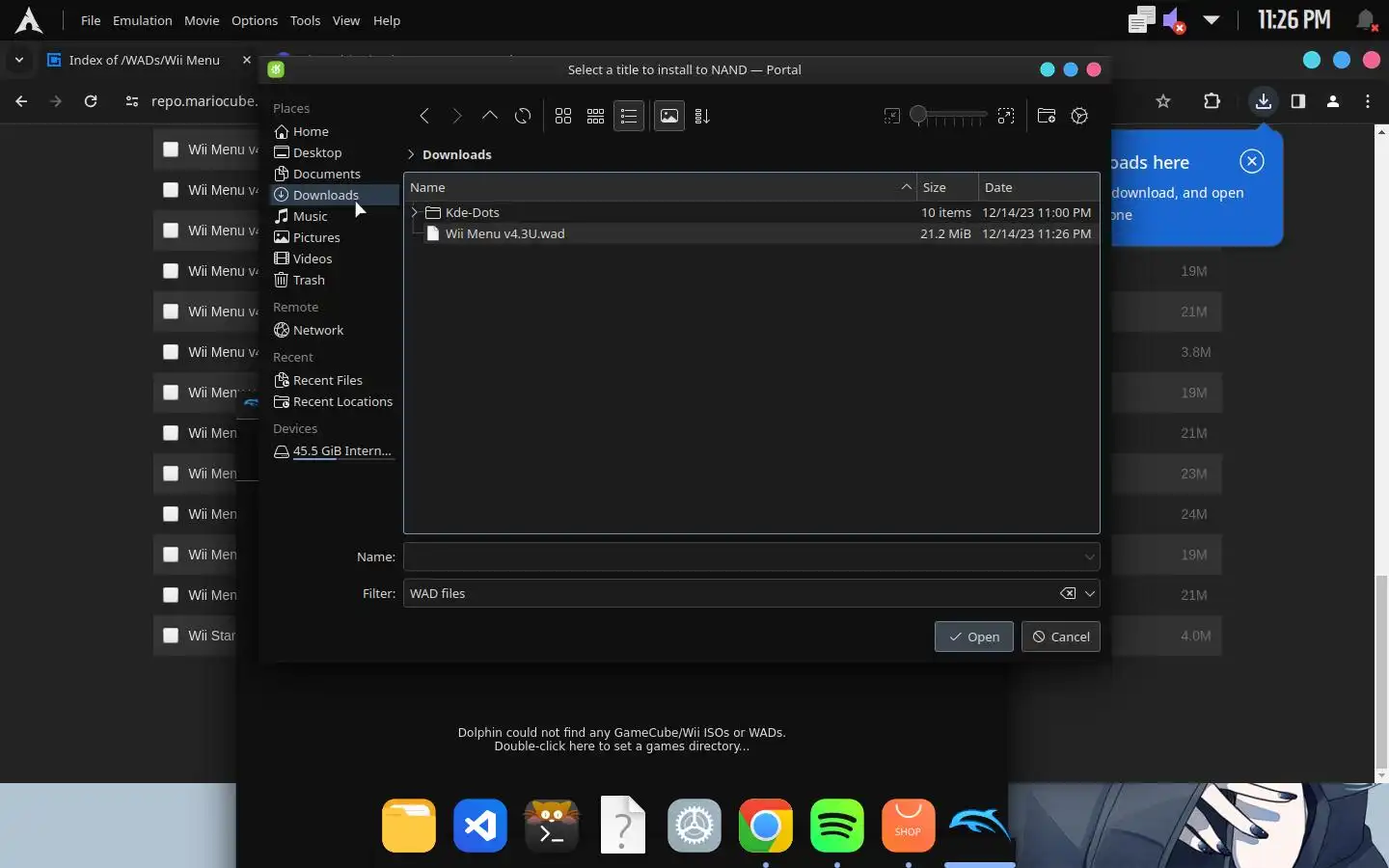Select Downloads in Places sidebar
The width and height of the screenshot is (1389, 868).
[334, 195]
